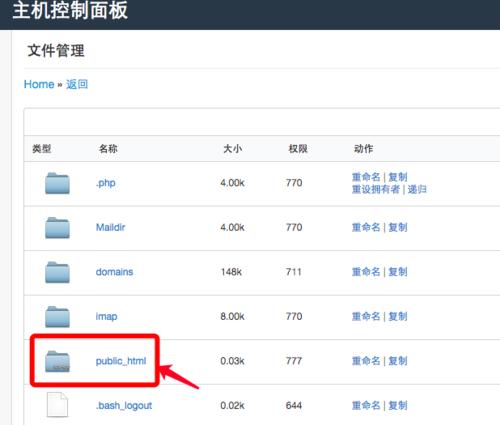Click 复制 for the imap folder
This screenshot has width=500, height=425.
point(398,316)
